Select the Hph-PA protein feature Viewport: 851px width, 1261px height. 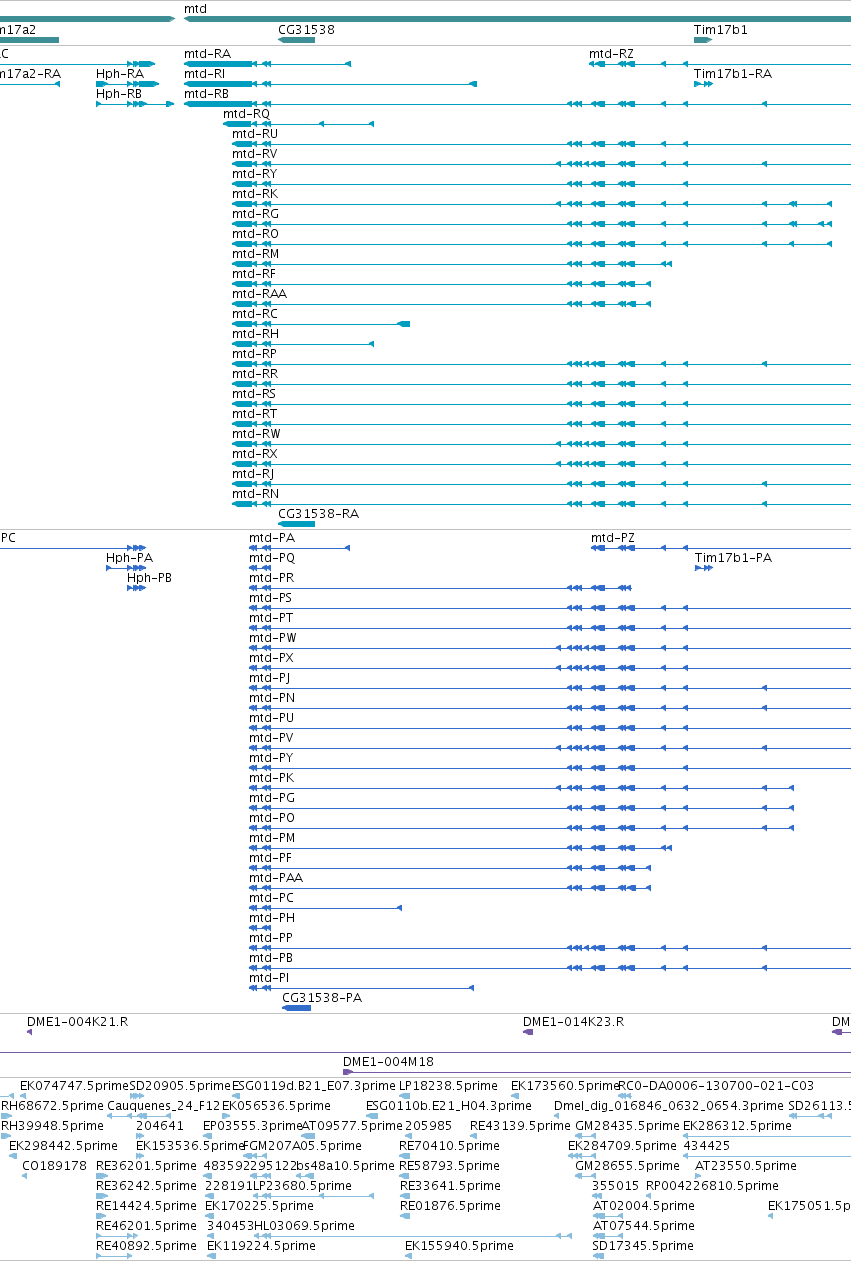click(x=129, y=557)
